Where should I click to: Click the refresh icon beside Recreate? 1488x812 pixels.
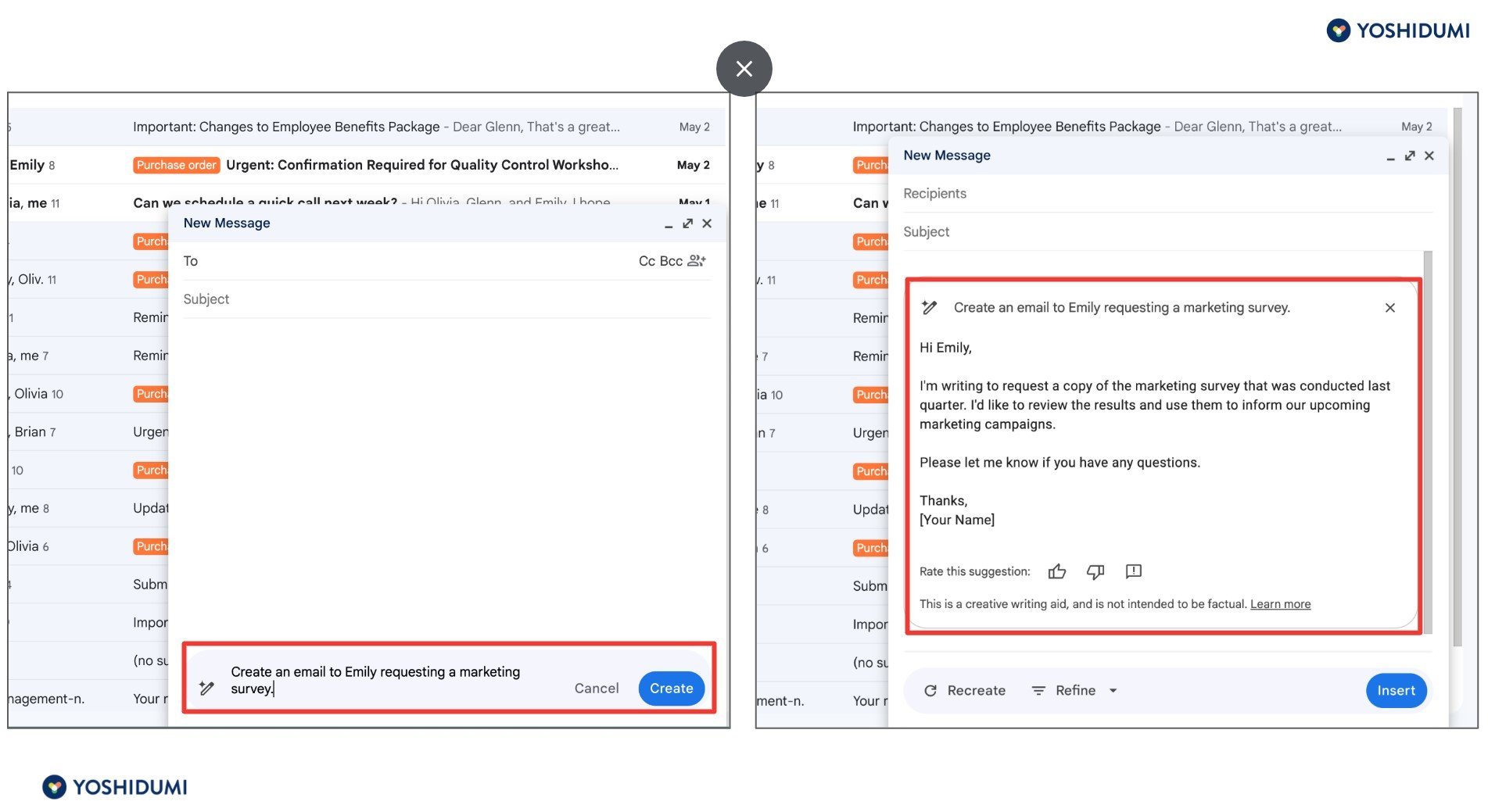(x=930, y=691)
